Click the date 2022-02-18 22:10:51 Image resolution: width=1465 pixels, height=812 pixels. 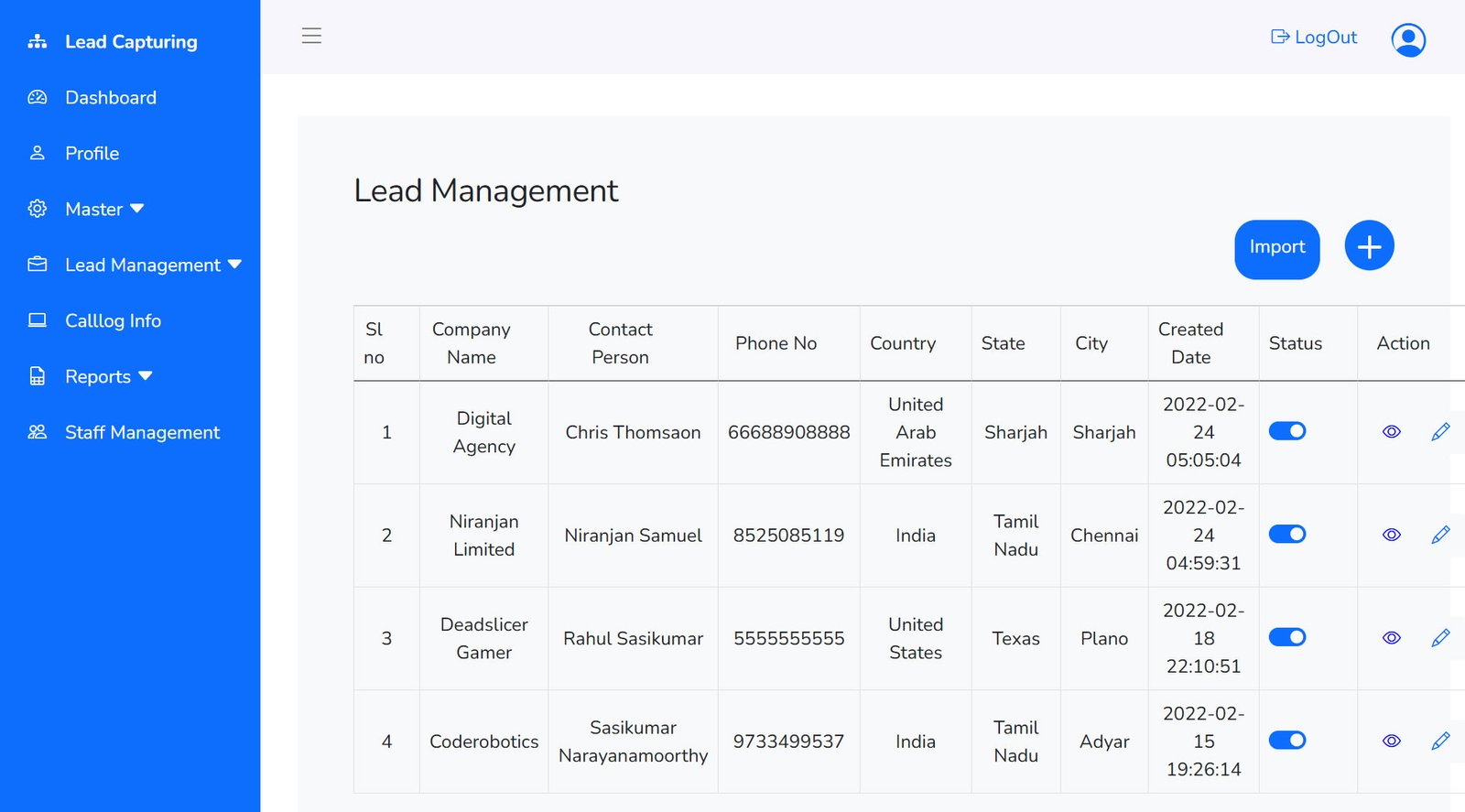coord(1203,638)
